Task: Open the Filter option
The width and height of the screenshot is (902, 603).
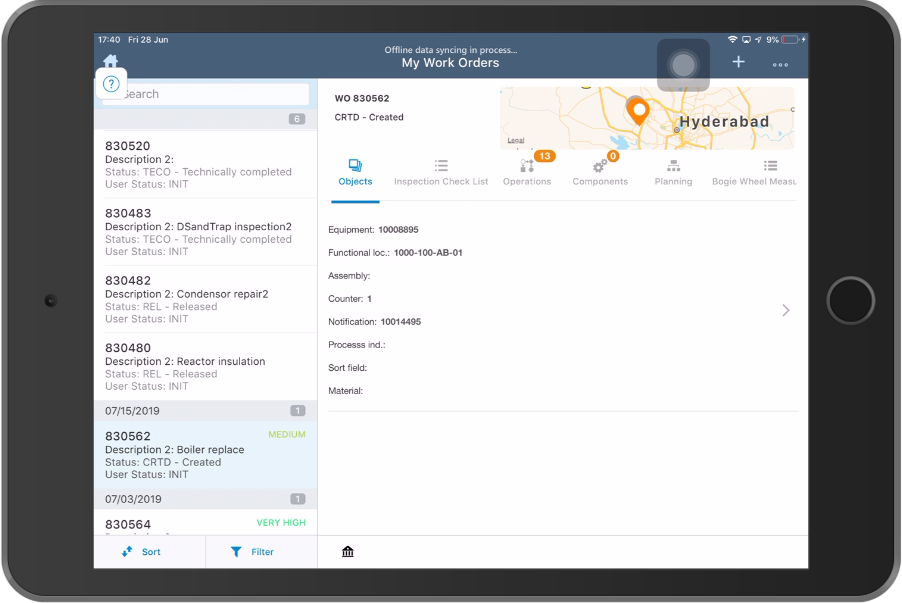Action: tap(252, 552)
